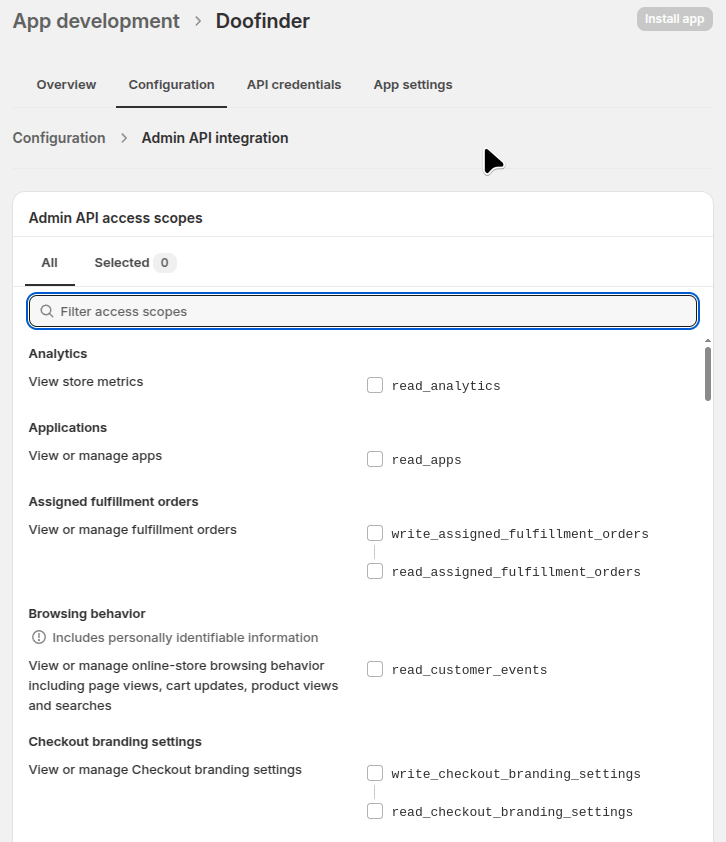Click the Configuration breadcrumb link
The height and width of the screenshot is (842, 726).
pos(59,138)
